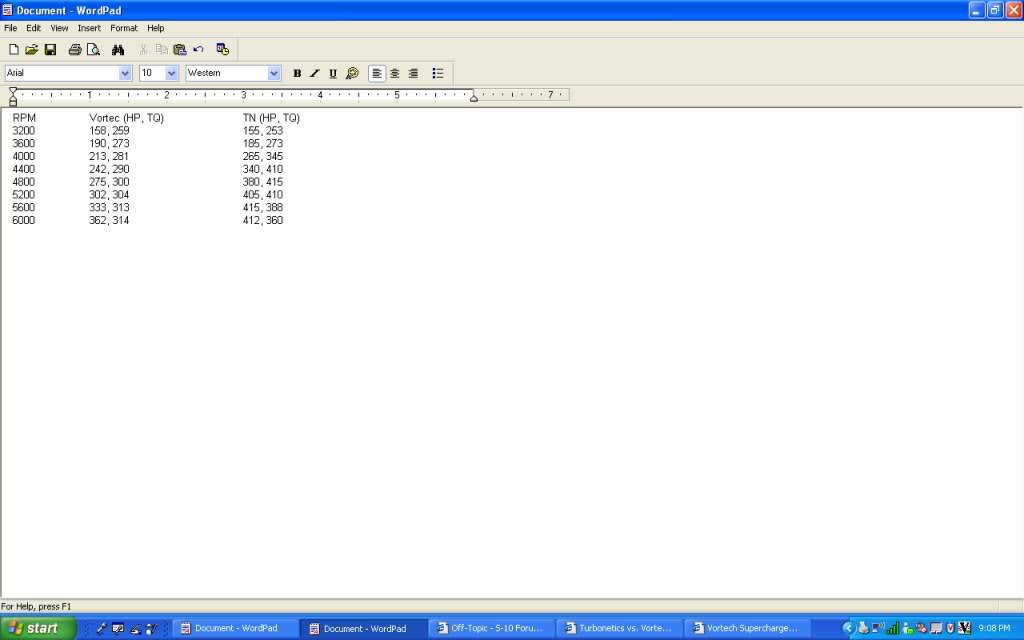The height and width of the screenshot is (640, 1024).
Task: Click the TN value 380, 415
Action: coord(263,182)
